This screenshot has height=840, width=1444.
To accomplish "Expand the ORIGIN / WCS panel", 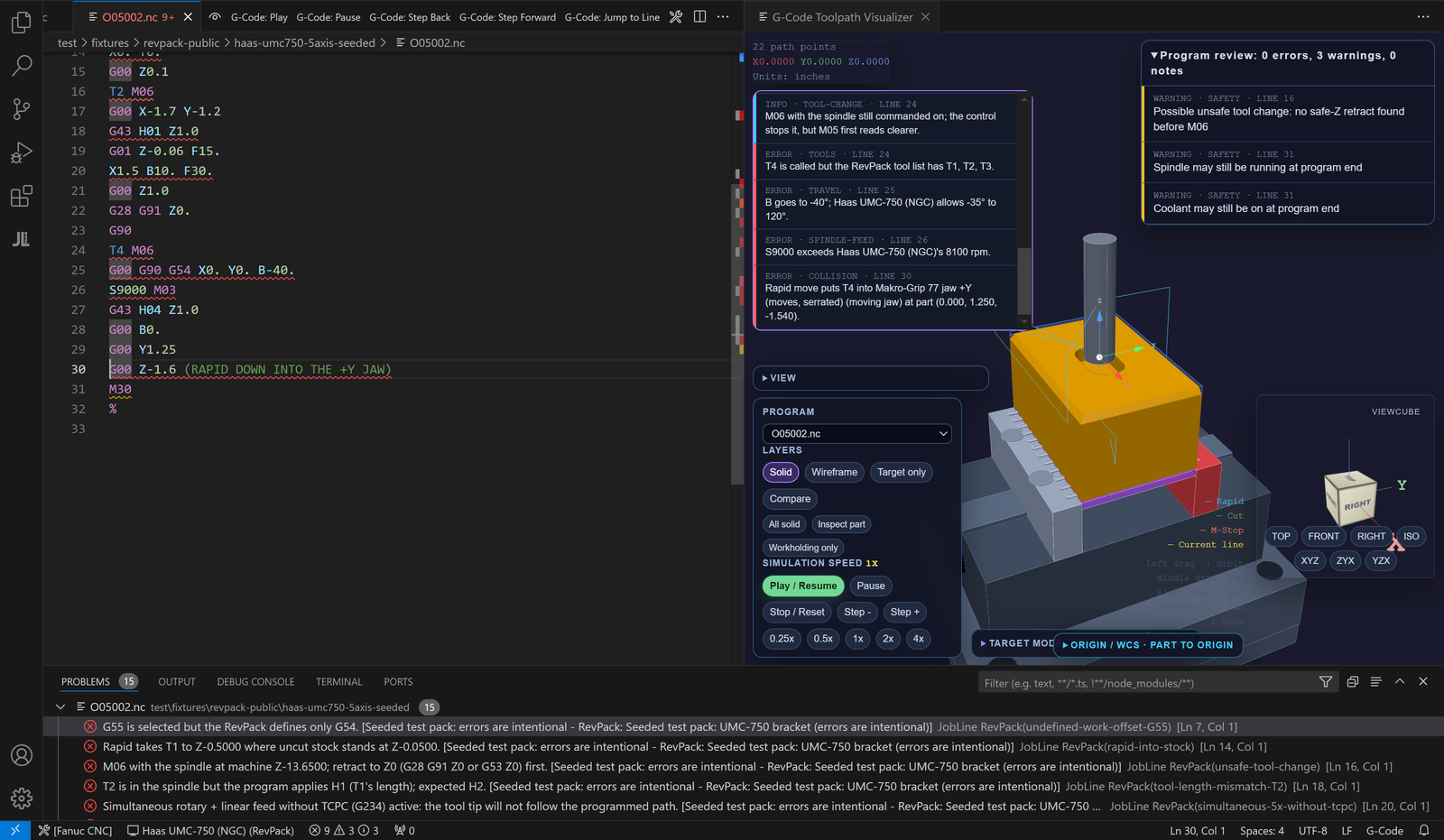I will pyautogui.click(x=1148, y=645).
